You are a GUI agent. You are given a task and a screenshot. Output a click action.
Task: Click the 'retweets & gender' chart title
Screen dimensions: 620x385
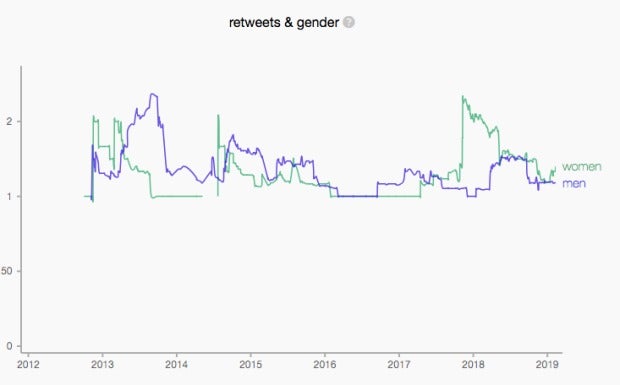284,23
